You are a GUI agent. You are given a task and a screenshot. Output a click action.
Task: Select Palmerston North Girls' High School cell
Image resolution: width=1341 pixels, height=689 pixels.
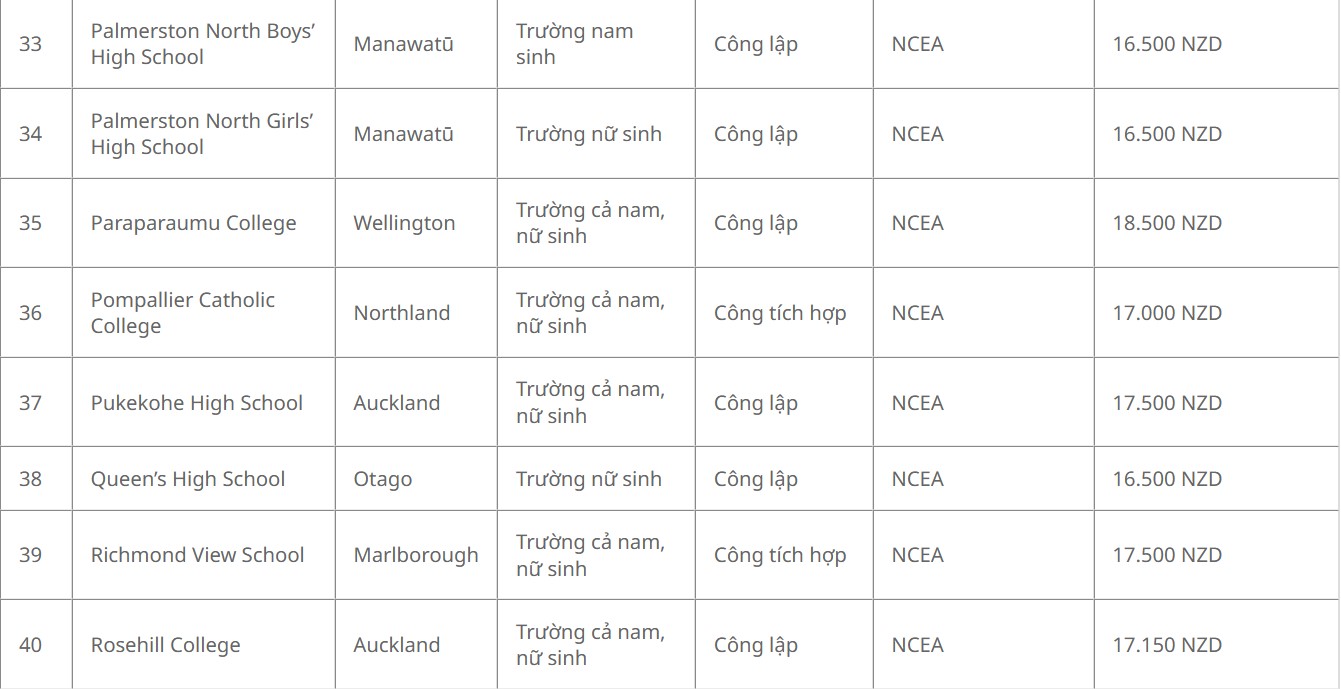[202, 134]
